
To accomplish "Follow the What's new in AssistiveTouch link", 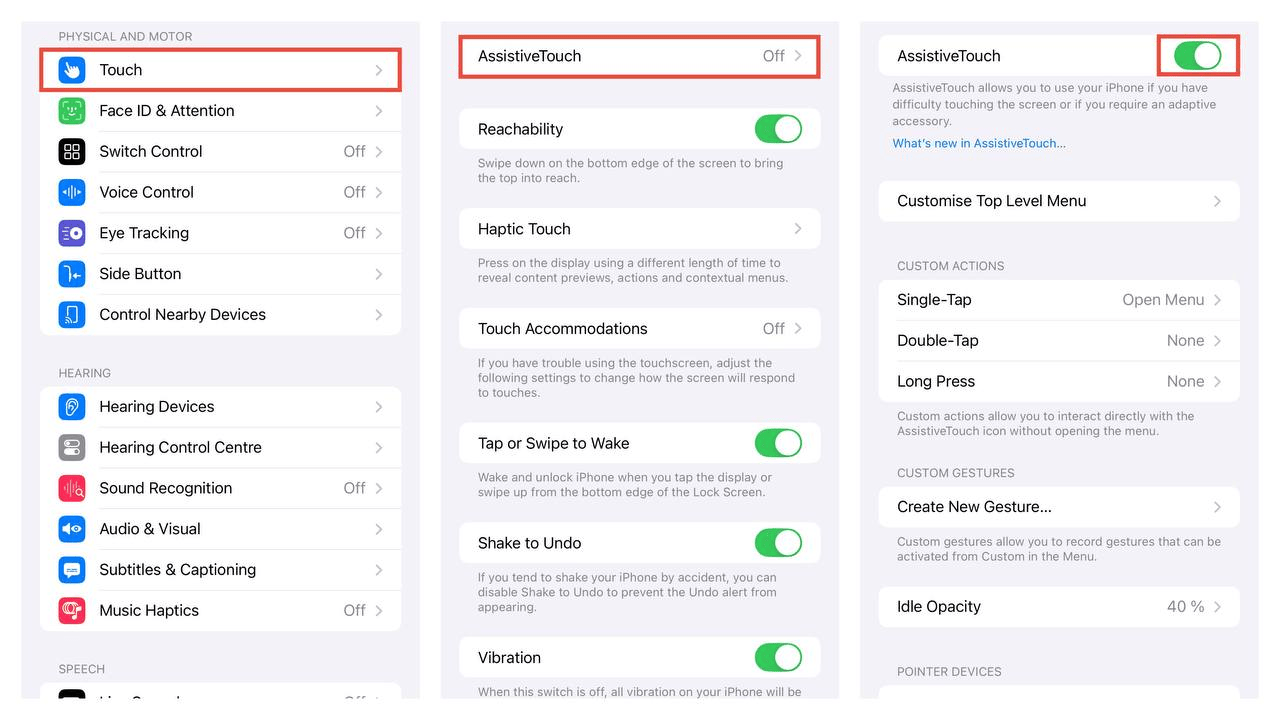I will coord(979,143).
